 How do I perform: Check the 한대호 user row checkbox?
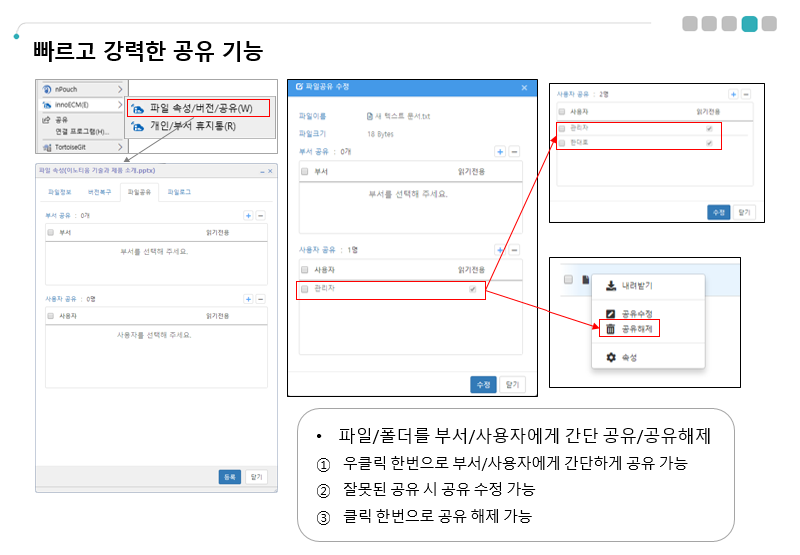562,143
